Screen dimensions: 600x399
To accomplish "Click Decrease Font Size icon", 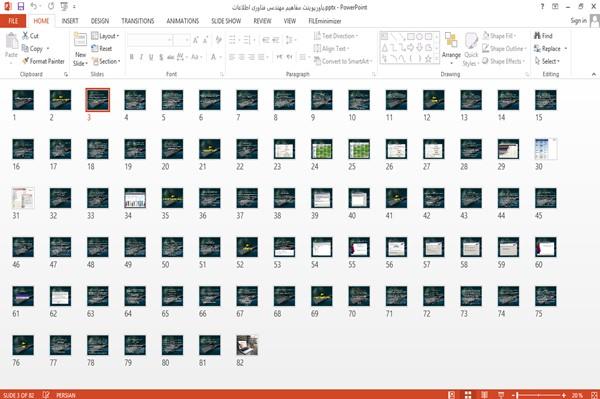I will click(x=206, y=40).
